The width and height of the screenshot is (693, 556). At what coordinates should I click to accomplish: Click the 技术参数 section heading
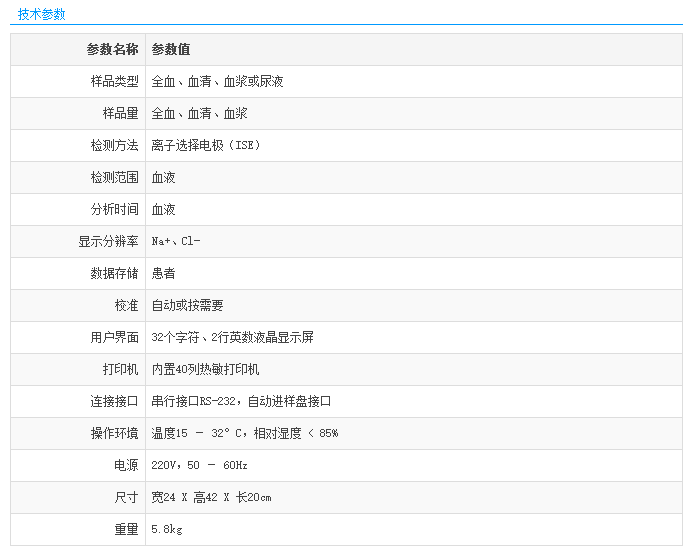coord(42,14)
